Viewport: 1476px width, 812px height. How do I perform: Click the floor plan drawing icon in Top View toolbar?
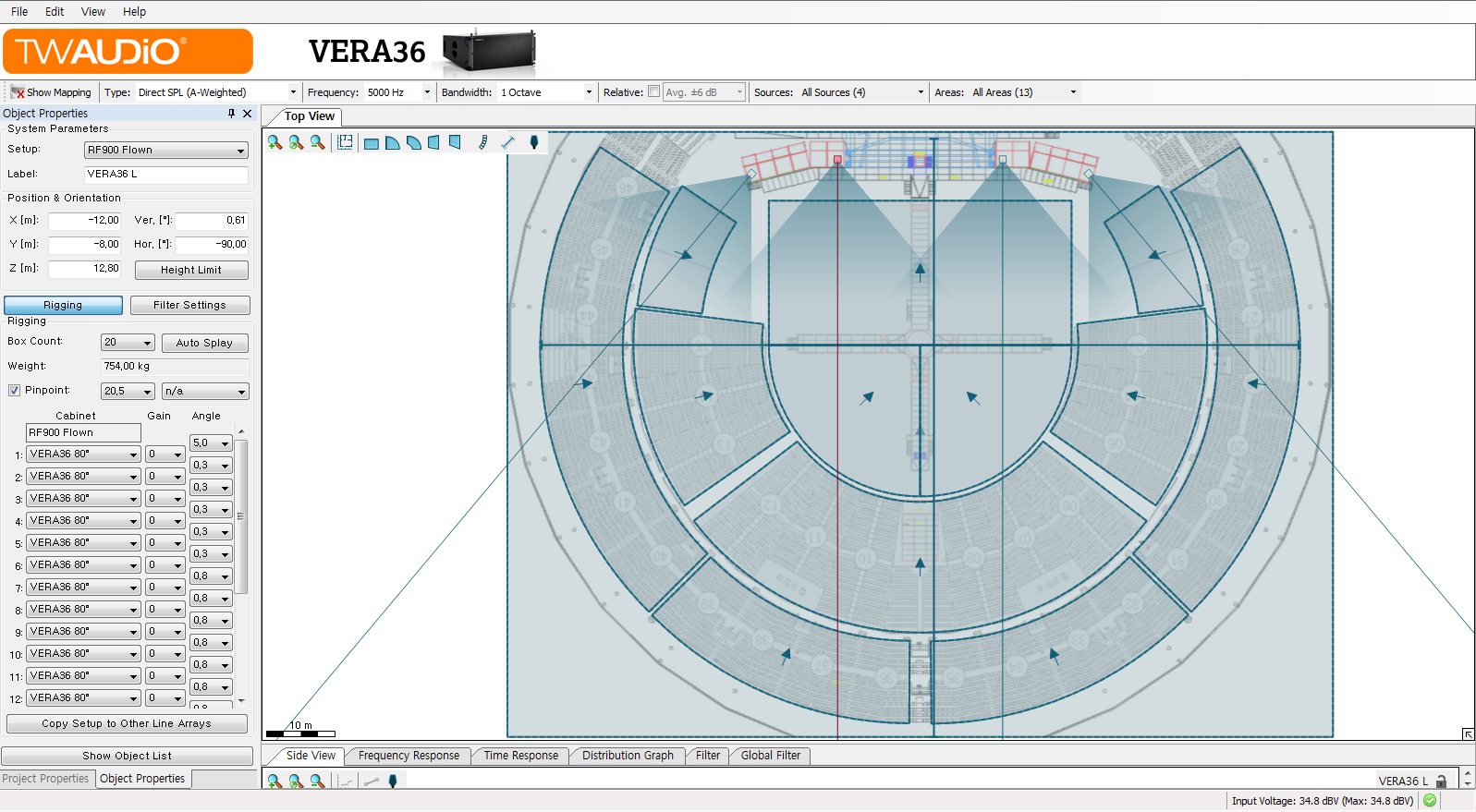tap(345, 142)
